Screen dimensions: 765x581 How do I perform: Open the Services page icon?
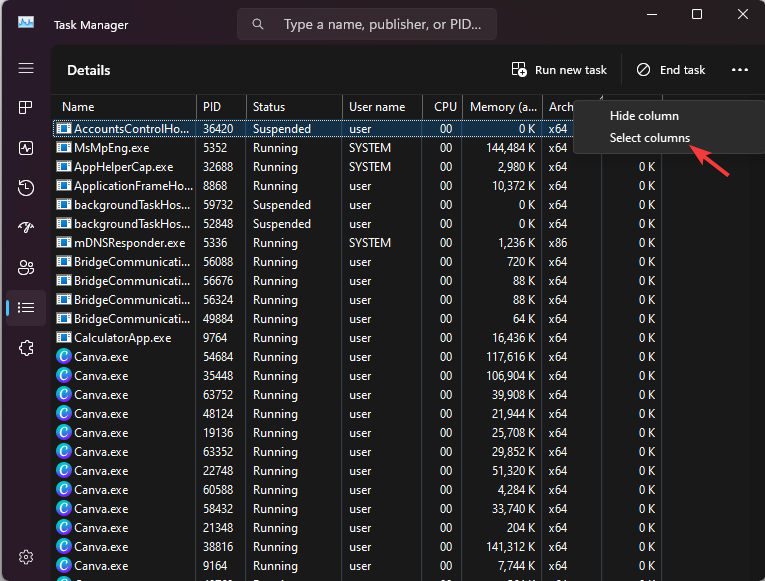coord(26,348)
